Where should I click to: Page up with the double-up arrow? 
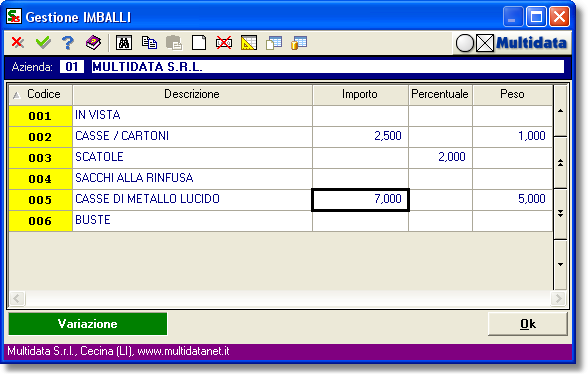tap(561, 162)
